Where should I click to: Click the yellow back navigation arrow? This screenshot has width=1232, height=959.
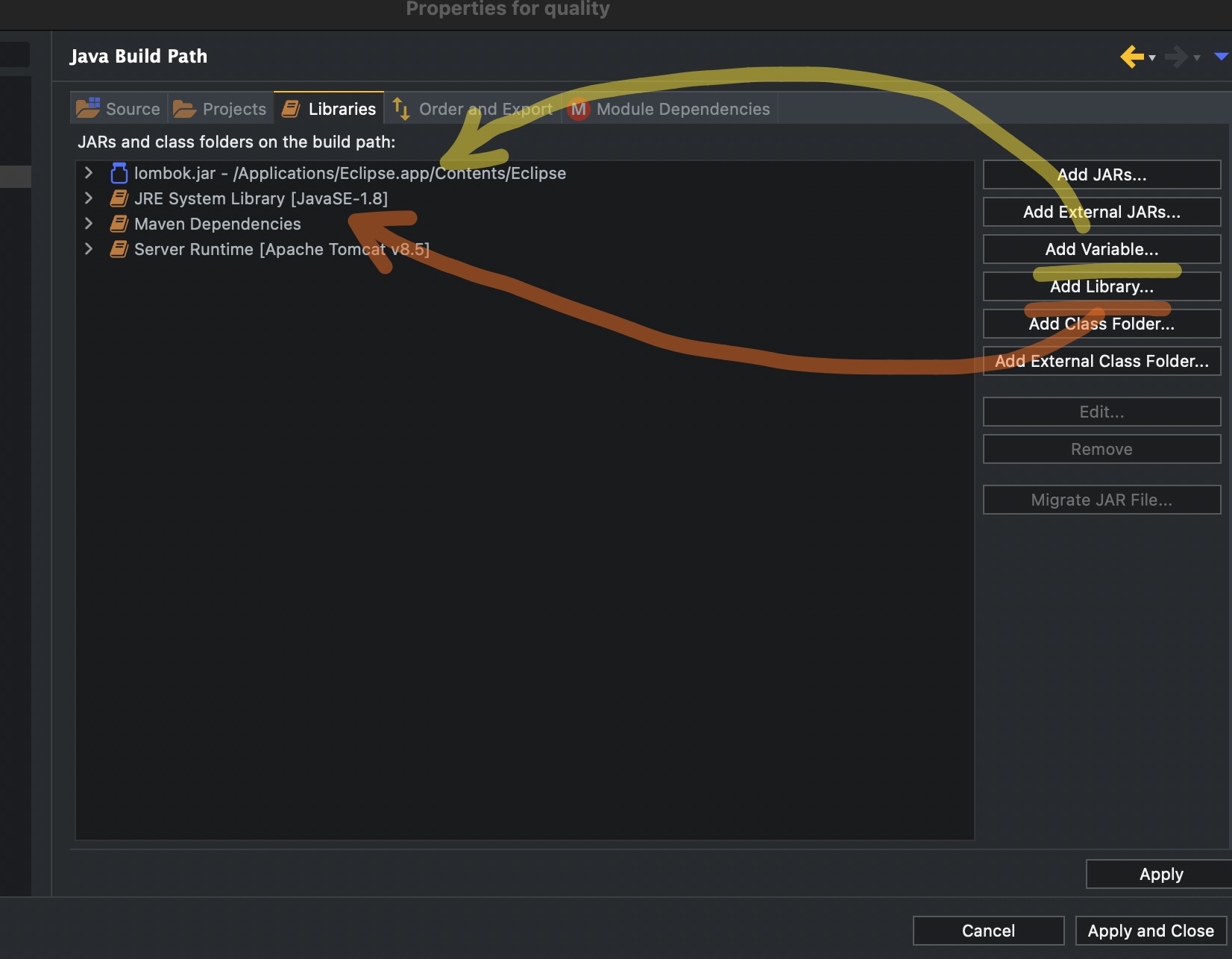coord(1131,57)
